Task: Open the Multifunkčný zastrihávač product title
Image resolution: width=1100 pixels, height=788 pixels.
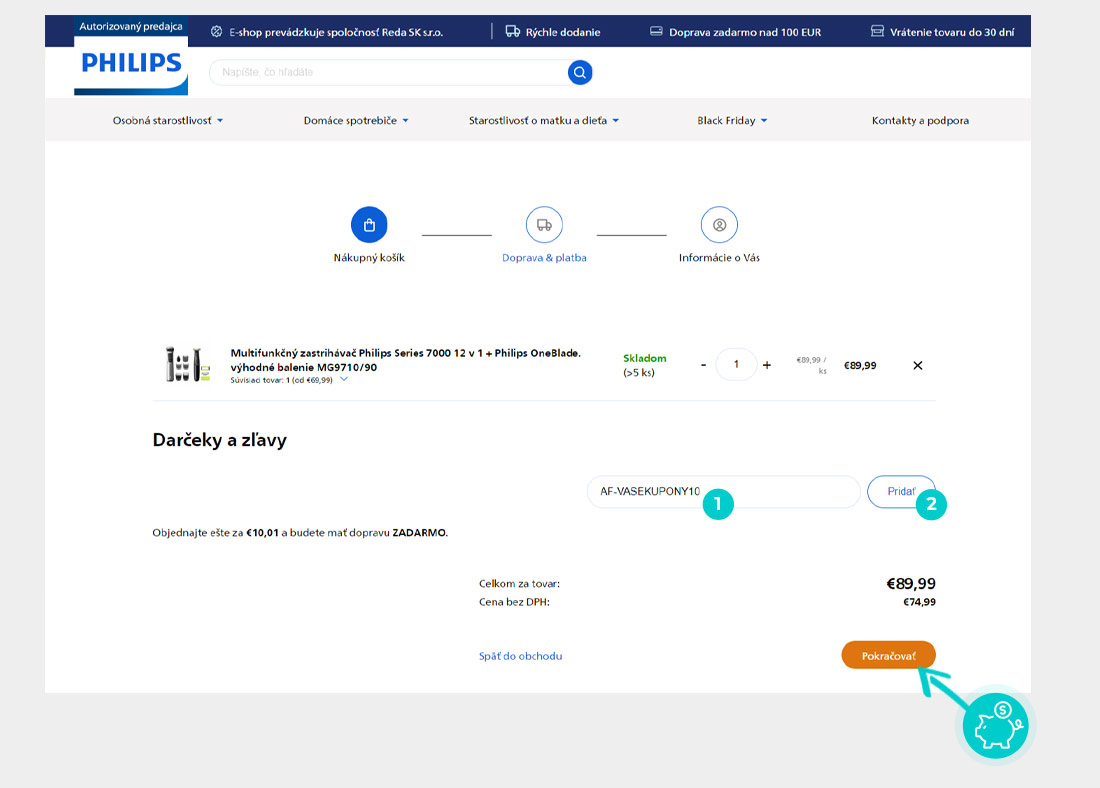Action: point(405,360)
